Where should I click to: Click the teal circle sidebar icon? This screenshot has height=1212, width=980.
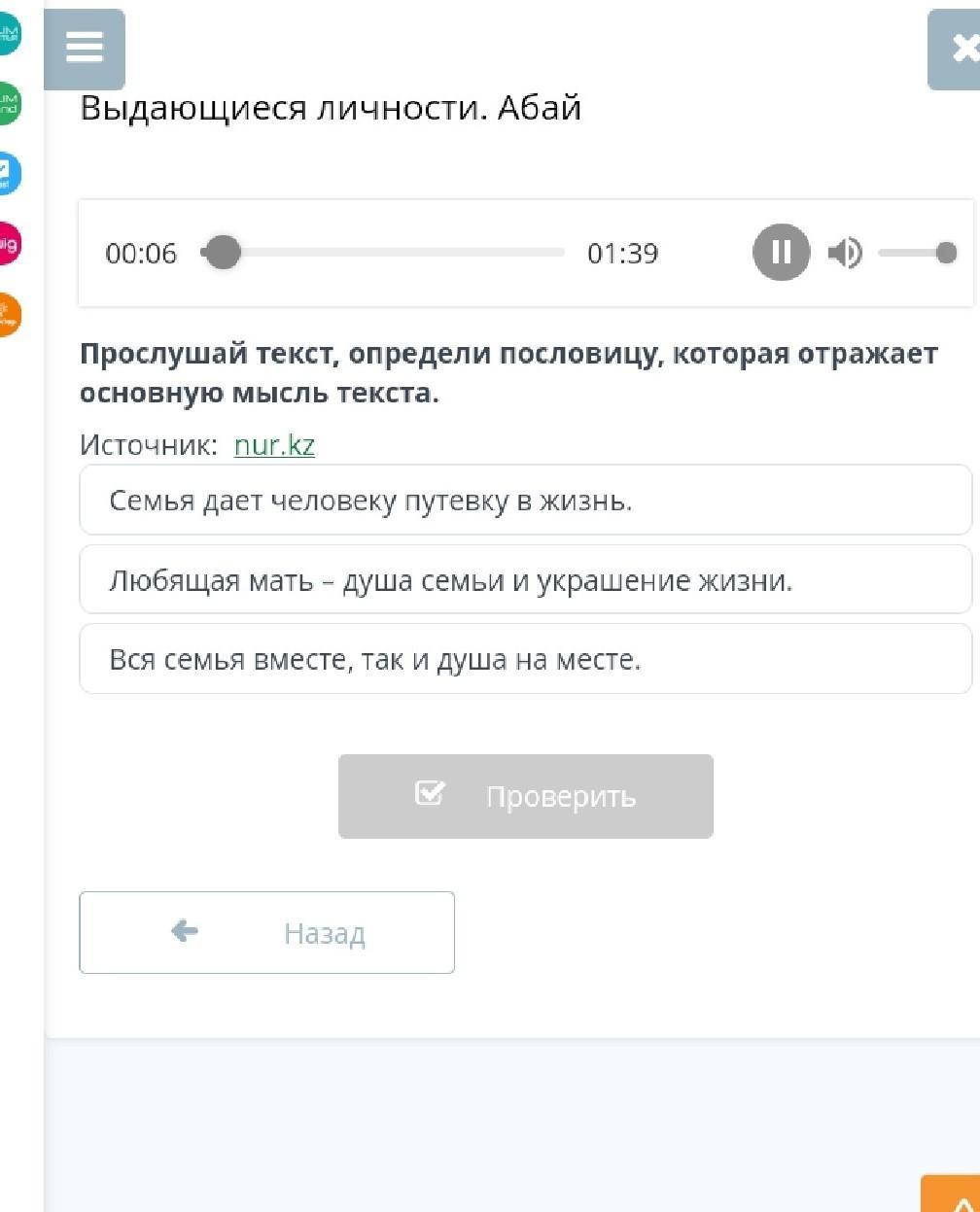click(x=9, y=35)
